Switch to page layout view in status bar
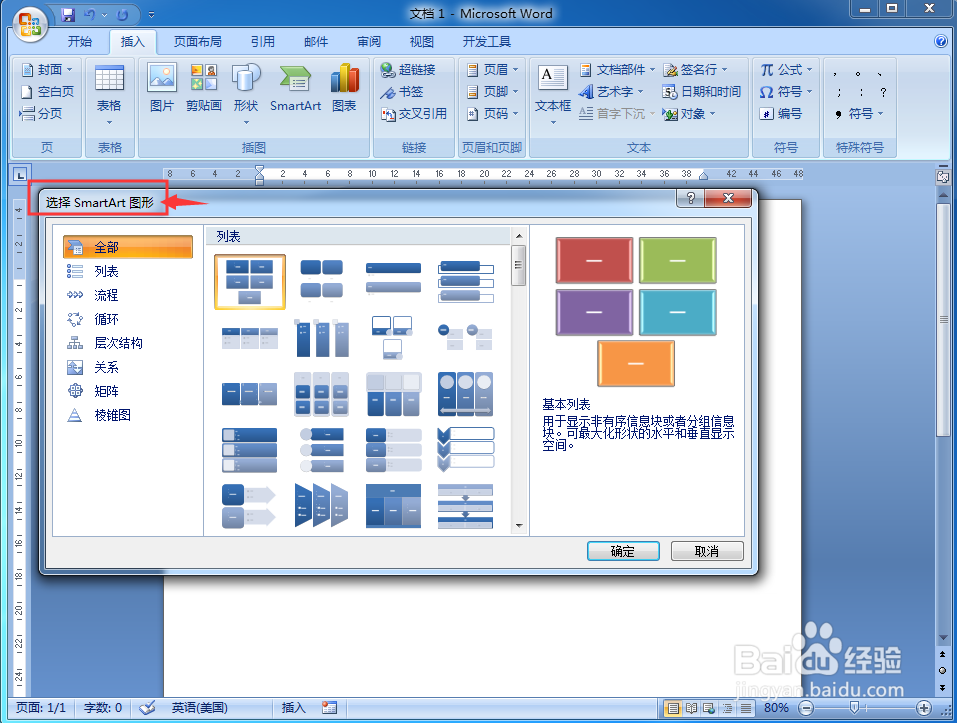 click(673, 708)
